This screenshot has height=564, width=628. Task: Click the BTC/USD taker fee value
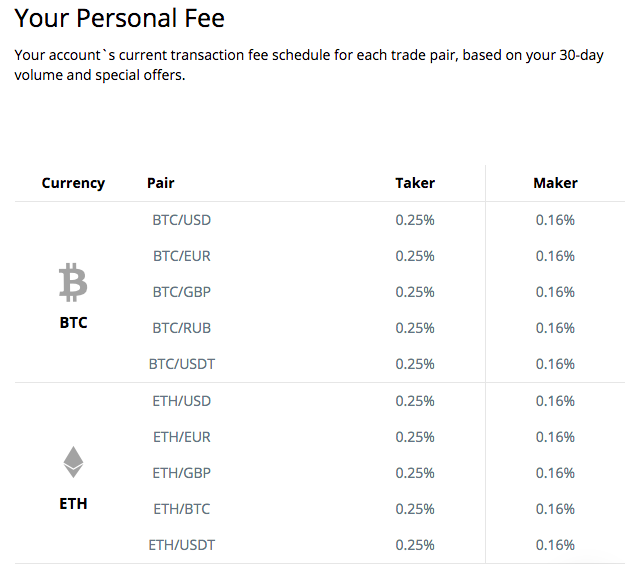click(x=415, y=220)
